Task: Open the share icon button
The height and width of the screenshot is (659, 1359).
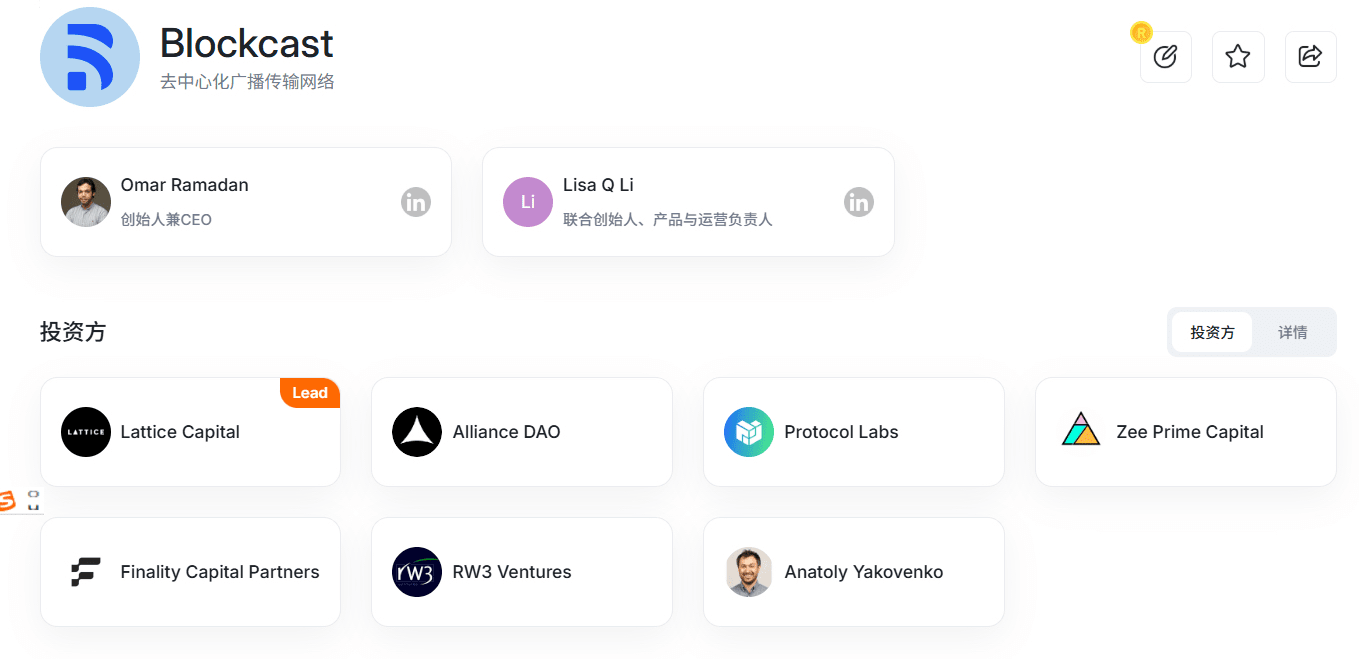Action: [x=1310, y=57]
